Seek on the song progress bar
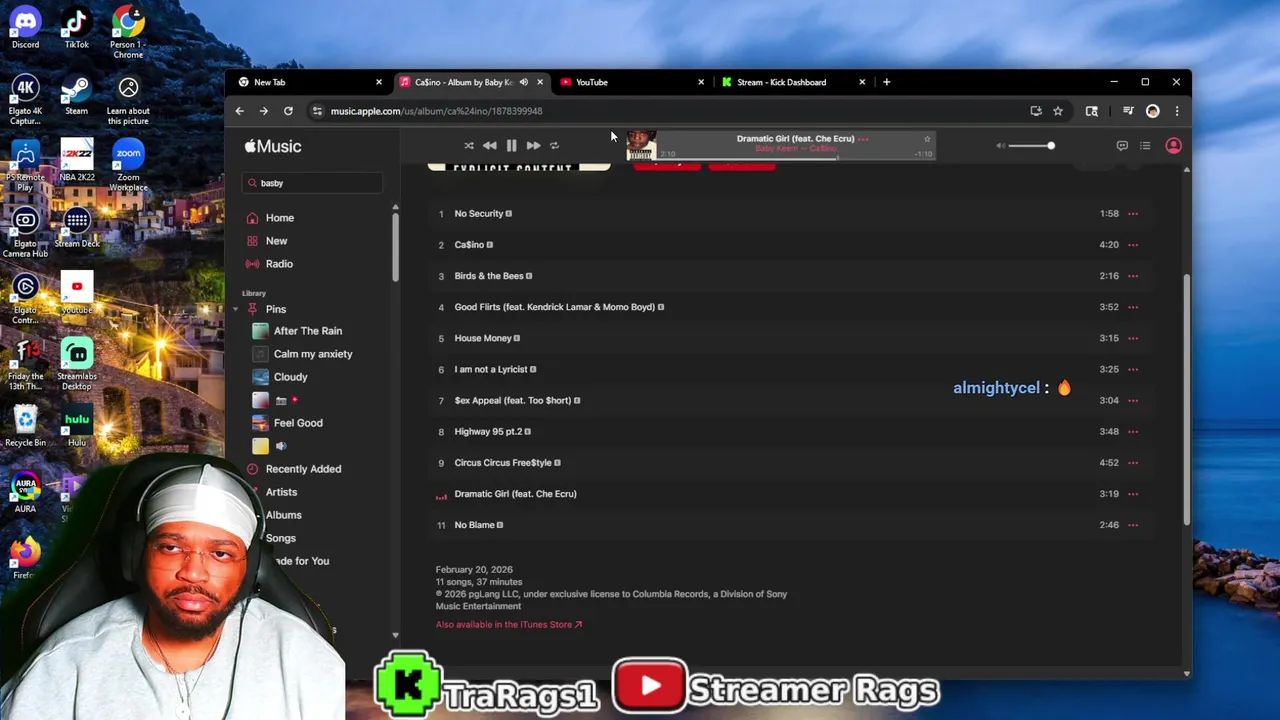Viewport: 1280px width, 720px height. click(x=795, y=158)
